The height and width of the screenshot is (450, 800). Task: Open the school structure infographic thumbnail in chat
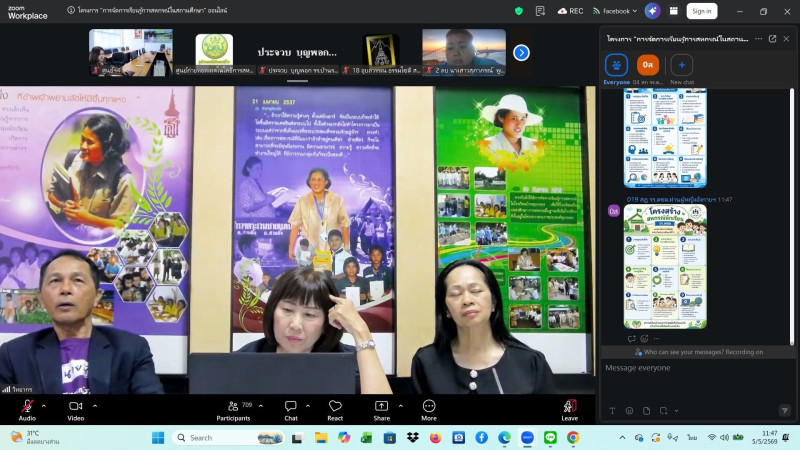[665, 266]
